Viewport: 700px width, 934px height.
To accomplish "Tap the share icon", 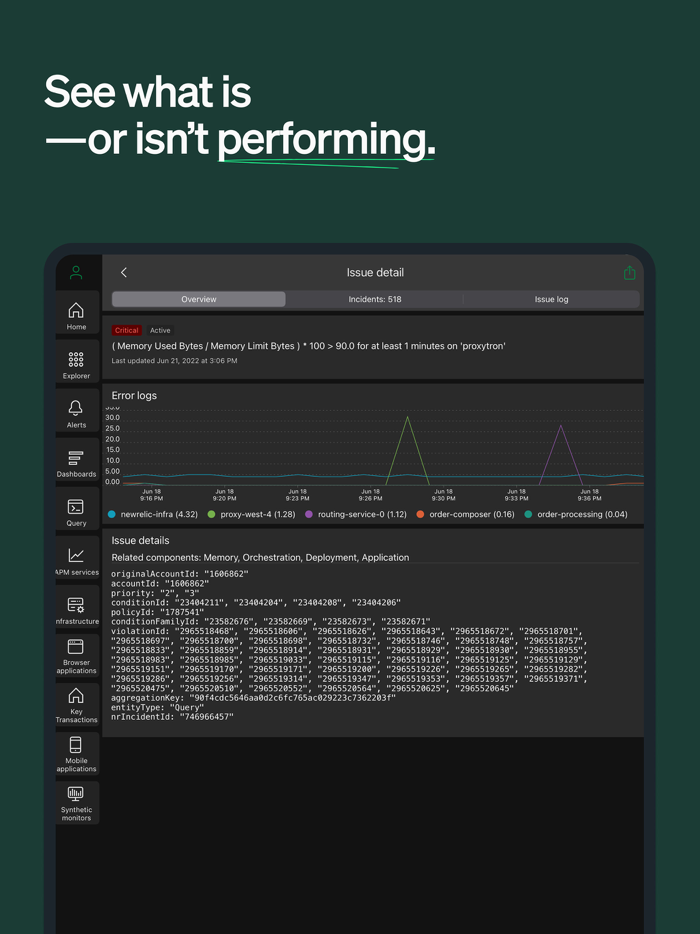I will click(629, 273).
